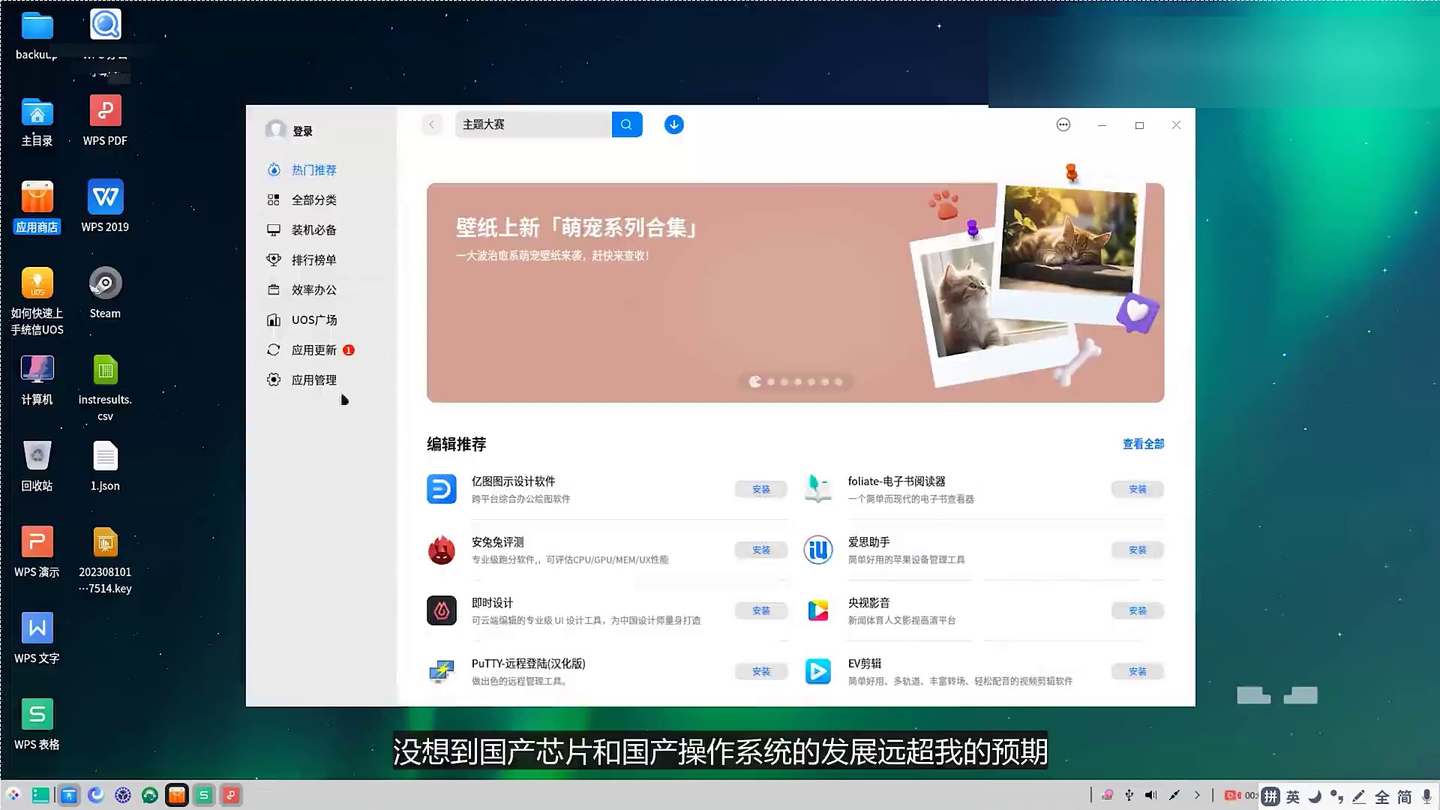Toggle the punctuation mode in input bar
The width and height of the screenshot is (1440, 810).
1337,796
